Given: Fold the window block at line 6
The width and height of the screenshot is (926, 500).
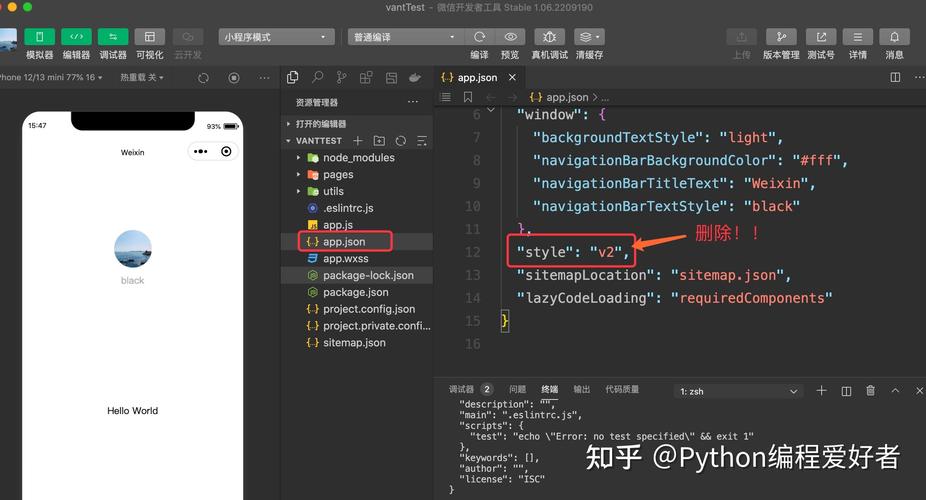Looking at the screenshot, I should pos(491,110).
